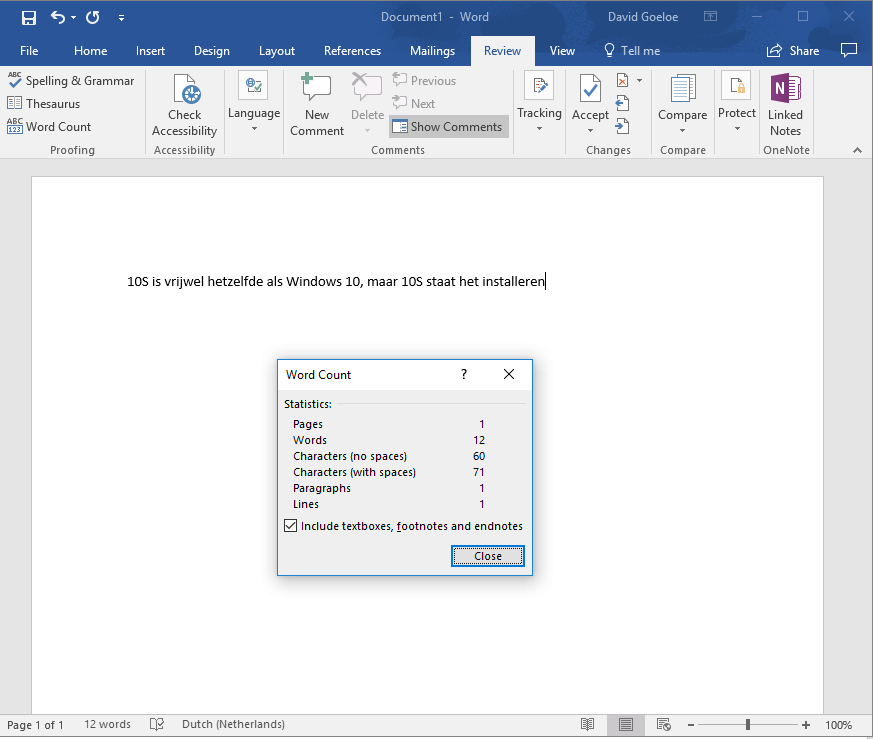Click the Redo/Repeat icon

point(92,17)
